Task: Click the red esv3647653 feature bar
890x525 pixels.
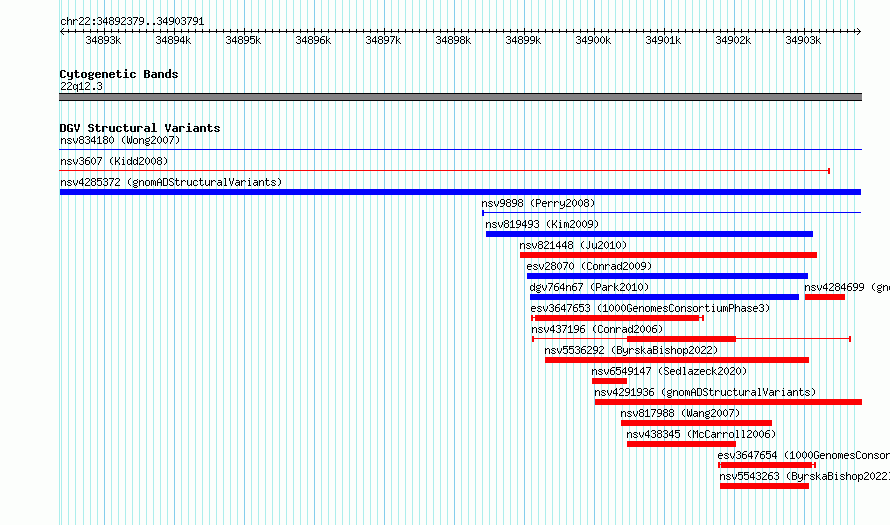Action: pyautogui.click(x=618, y=318)
